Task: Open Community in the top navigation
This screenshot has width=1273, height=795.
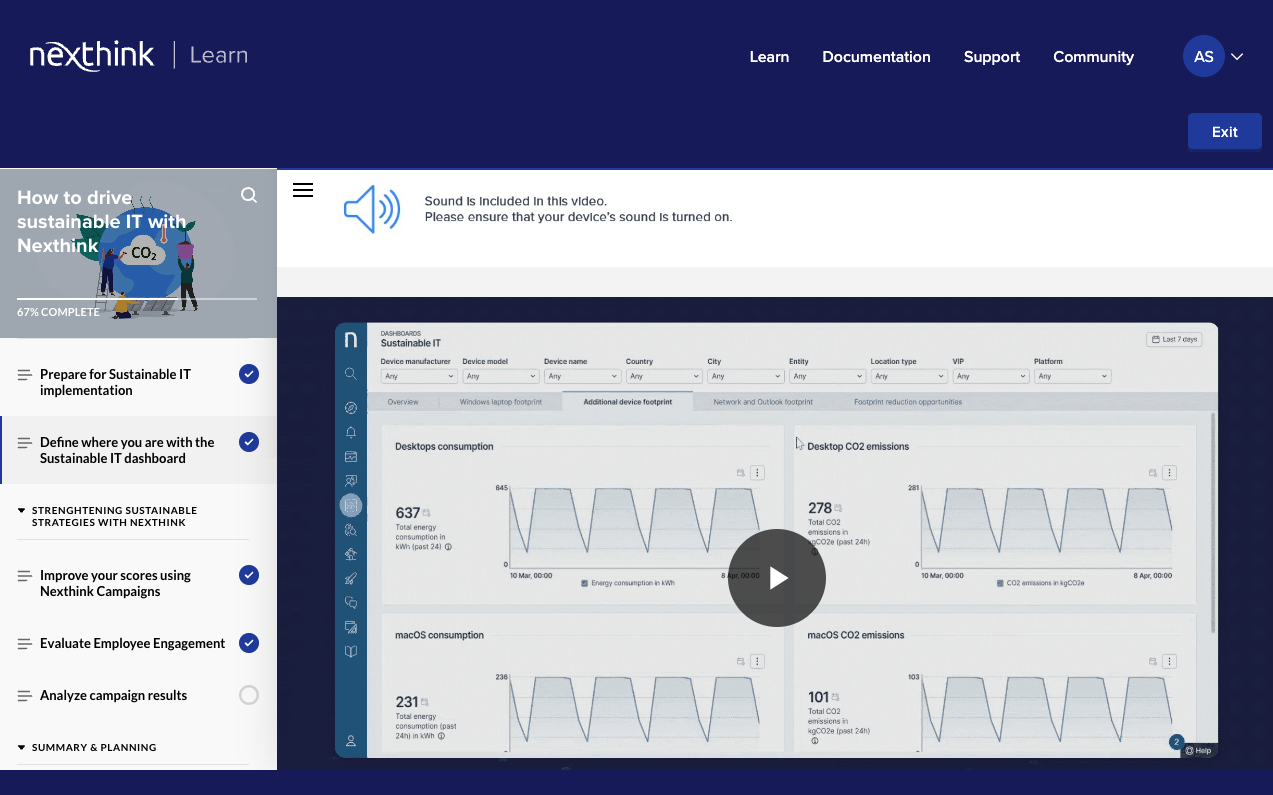Action: point(1093,57)
